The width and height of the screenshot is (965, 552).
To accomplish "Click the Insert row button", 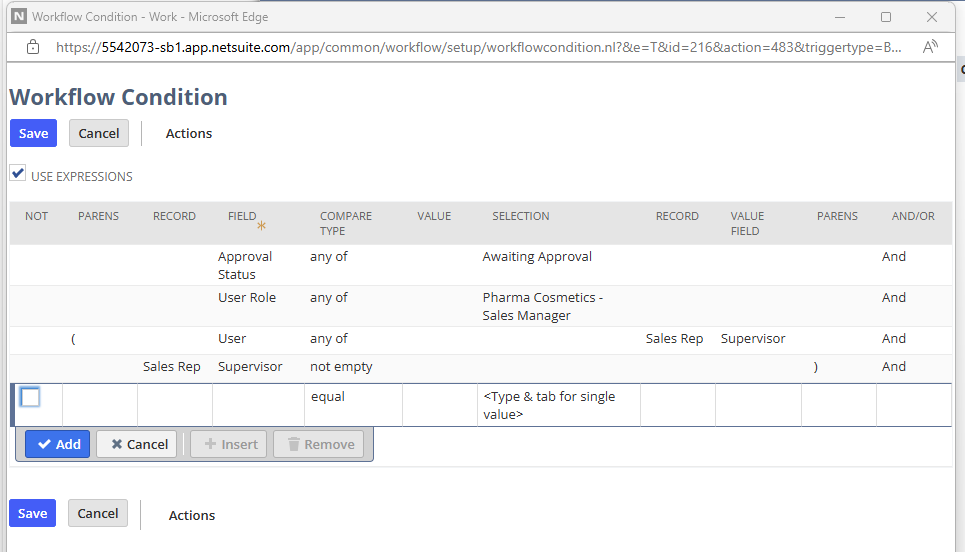I will [x=229, y=444].
